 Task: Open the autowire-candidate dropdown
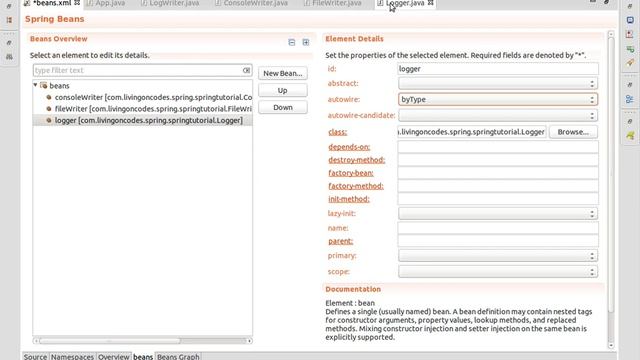[498, 116]
